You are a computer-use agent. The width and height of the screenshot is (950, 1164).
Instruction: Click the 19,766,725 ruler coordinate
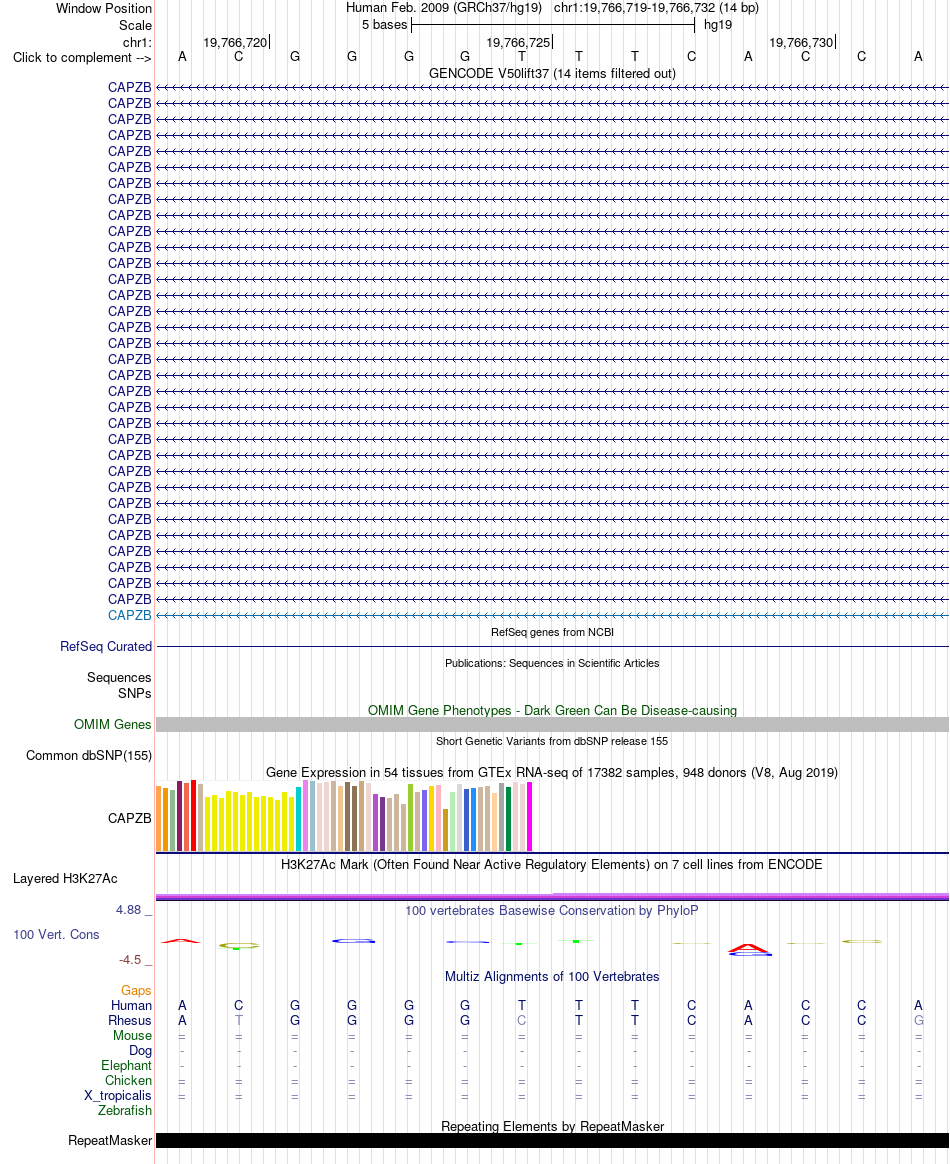pos(518,42)
